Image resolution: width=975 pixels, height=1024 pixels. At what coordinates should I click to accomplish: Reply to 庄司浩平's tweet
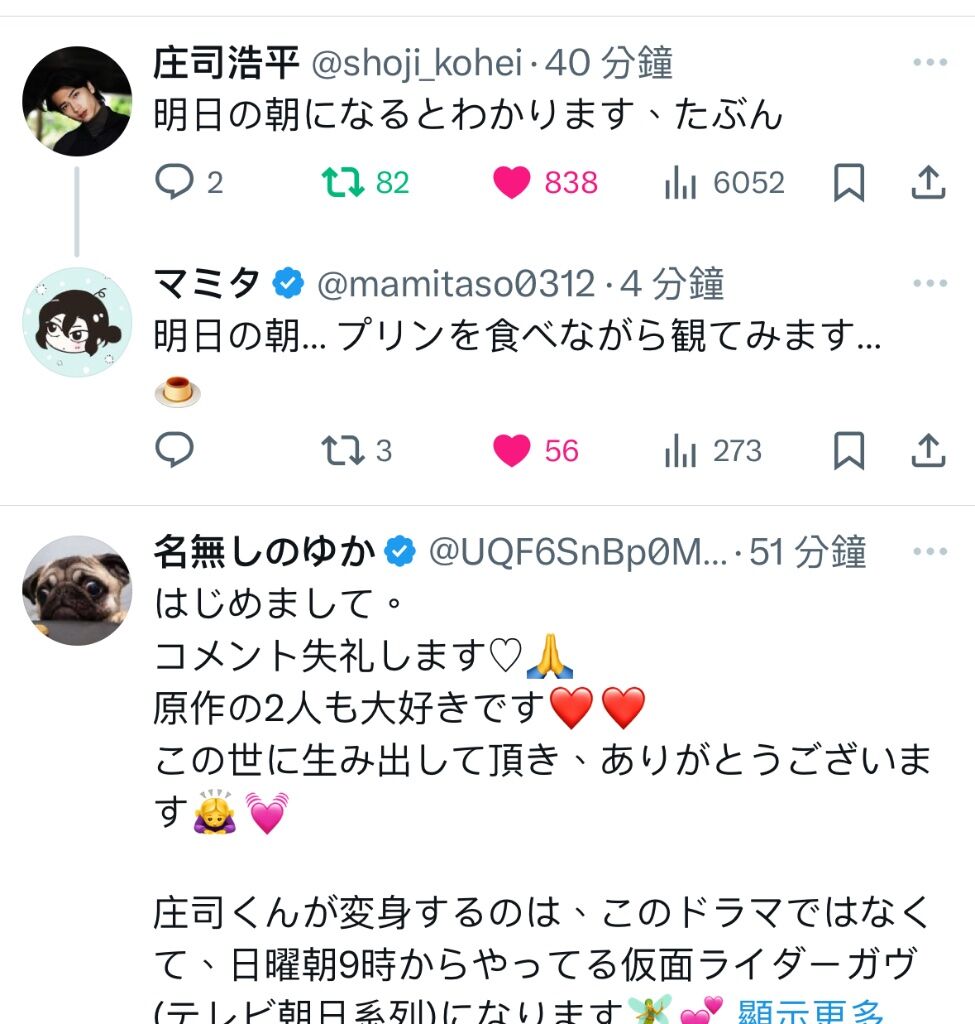175,182
